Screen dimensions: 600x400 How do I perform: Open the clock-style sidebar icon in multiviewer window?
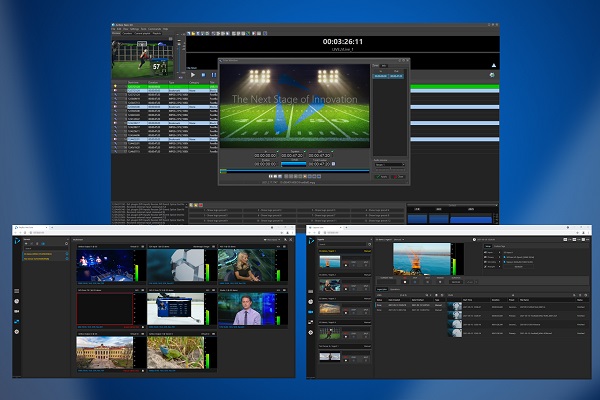[x=16, y=301]
